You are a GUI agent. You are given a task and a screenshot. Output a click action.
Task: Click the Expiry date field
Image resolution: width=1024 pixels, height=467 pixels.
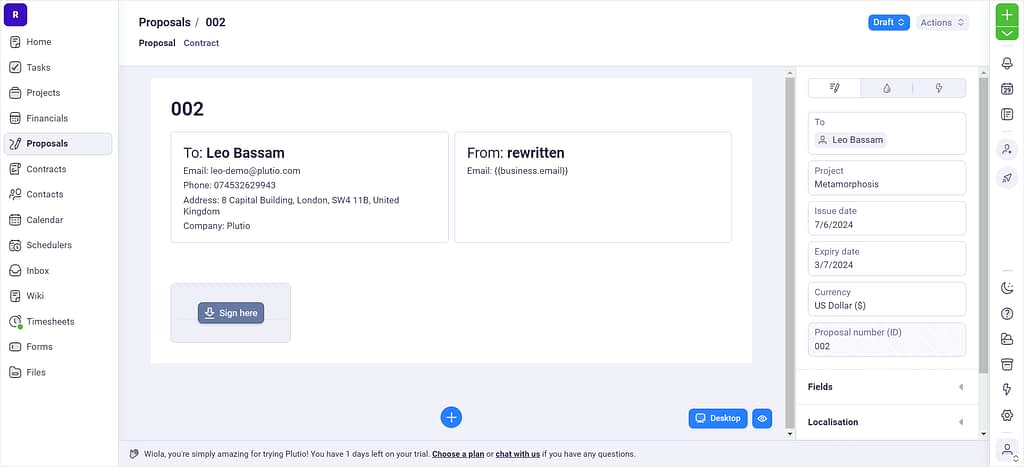coord(887,259)
